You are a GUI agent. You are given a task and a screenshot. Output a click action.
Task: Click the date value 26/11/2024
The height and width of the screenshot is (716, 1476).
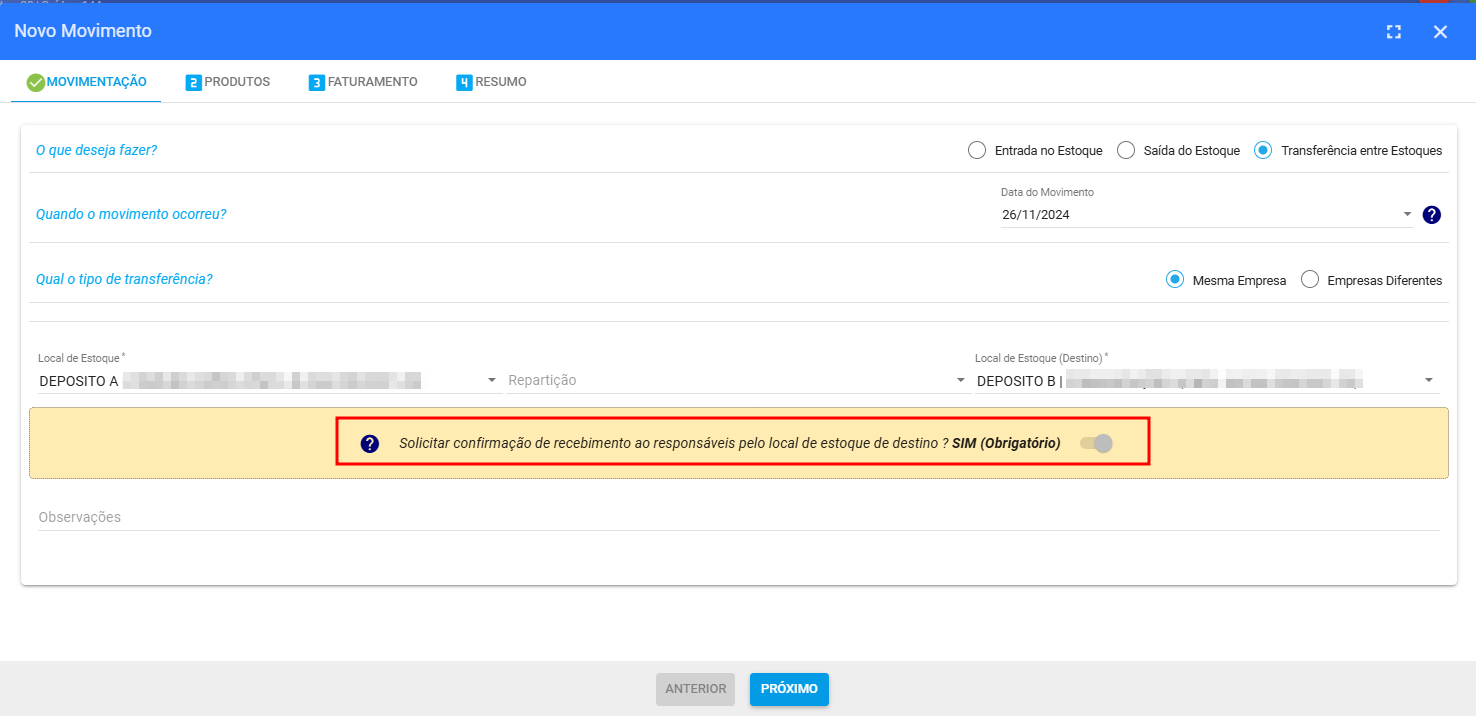point(1036,214)
